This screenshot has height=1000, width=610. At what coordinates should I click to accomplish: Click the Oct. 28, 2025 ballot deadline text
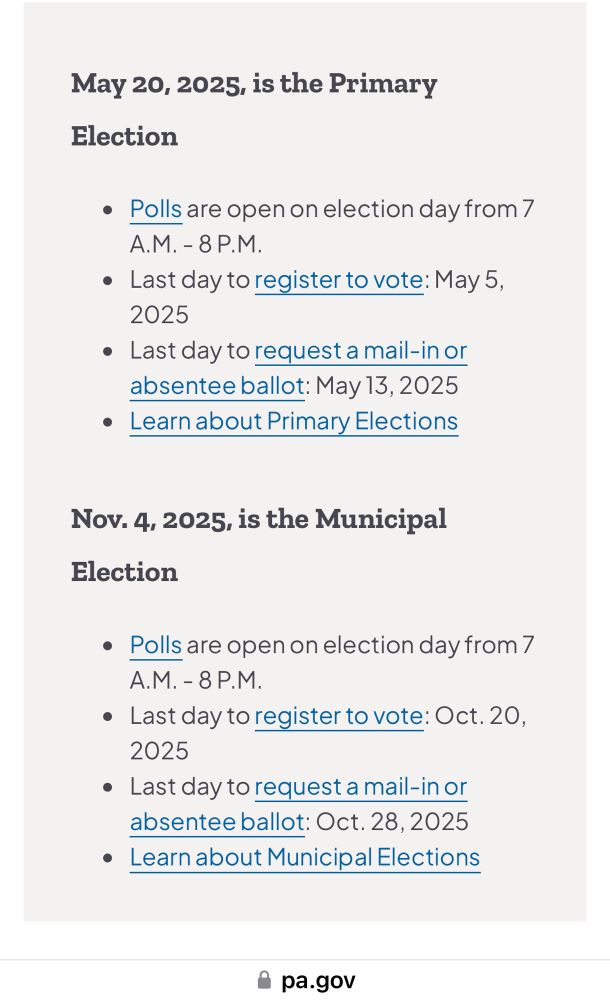tap(392, 822)
